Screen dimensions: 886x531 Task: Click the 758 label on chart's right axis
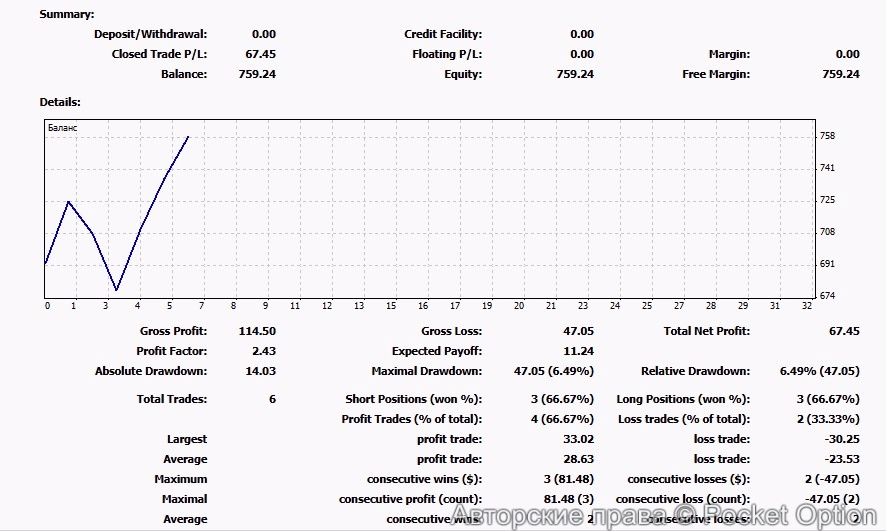(827, 136)
